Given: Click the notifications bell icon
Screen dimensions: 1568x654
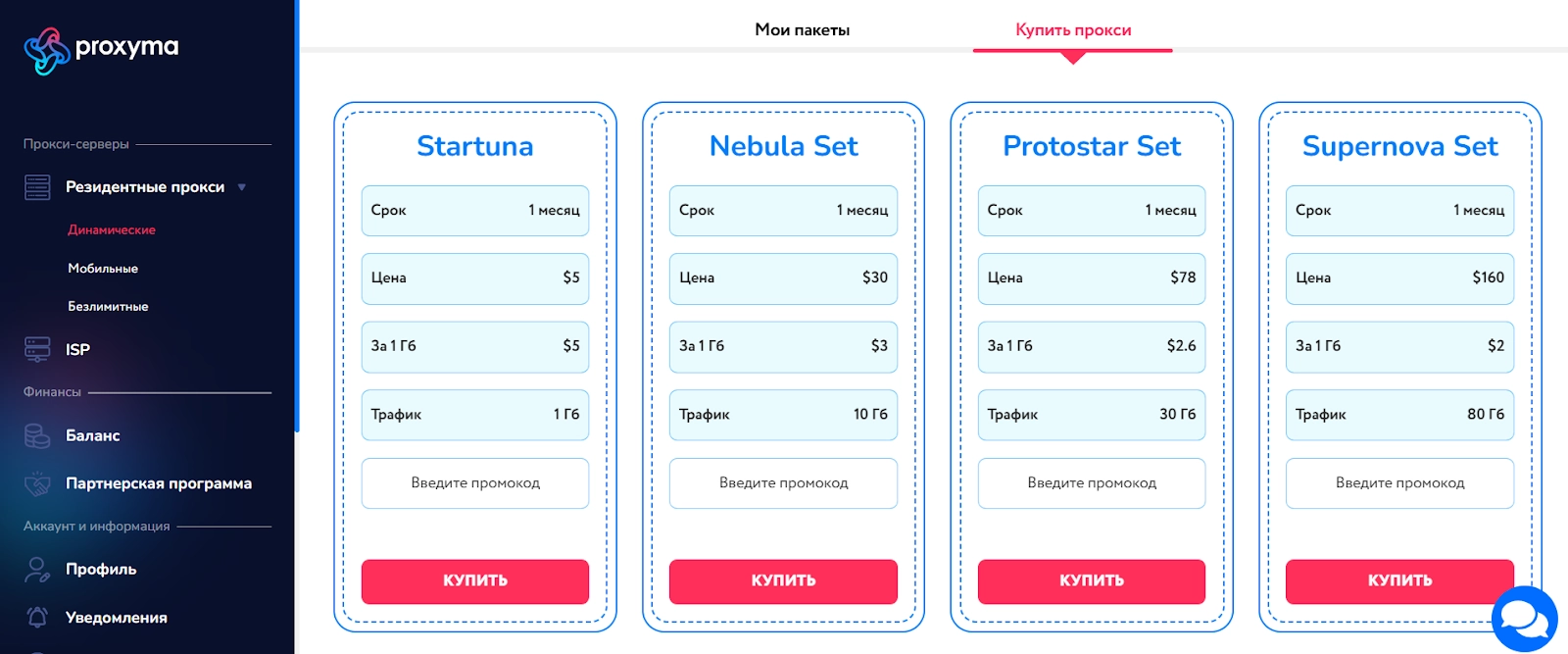Looking at the screenshot, I should click(37, 617).
